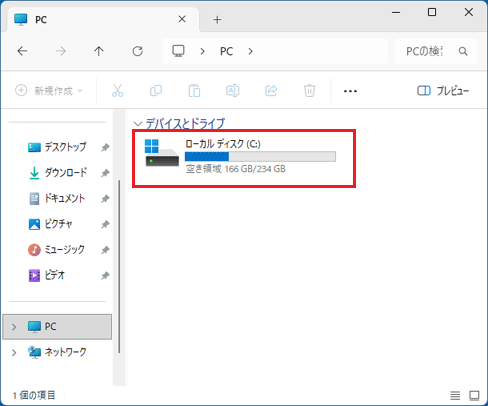Go up one folder level
This screenshot has width=488, height=406.
[99, 51]
